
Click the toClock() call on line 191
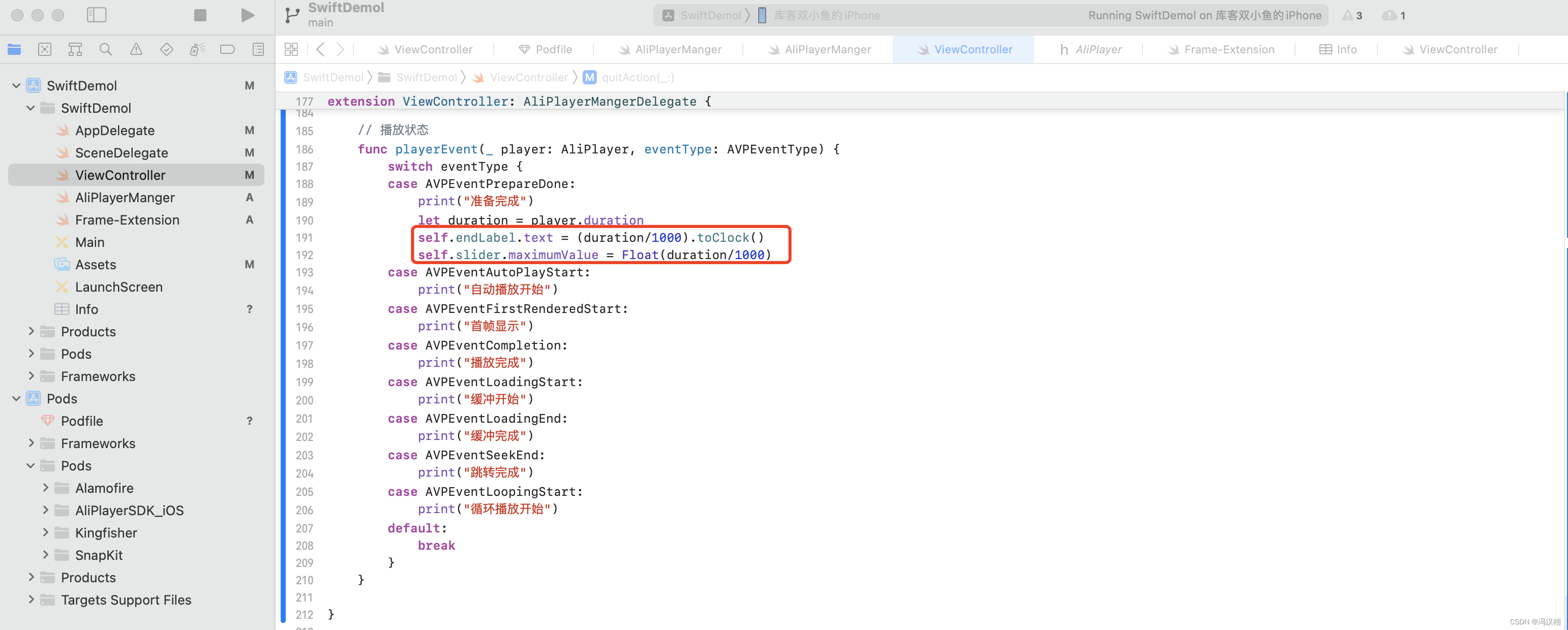point(731,238)
